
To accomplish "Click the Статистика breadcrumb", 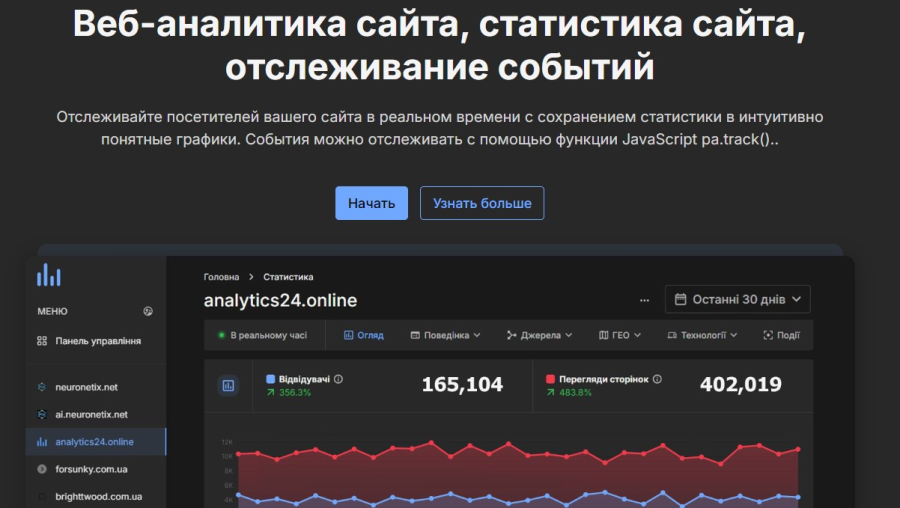I will point(288,277).
